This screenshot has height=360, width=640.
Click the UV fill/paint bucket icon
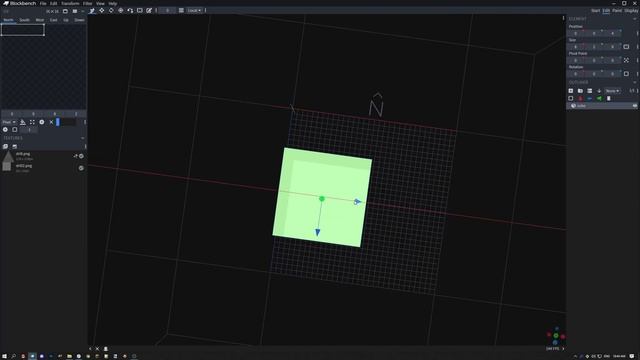coord(23,122)
